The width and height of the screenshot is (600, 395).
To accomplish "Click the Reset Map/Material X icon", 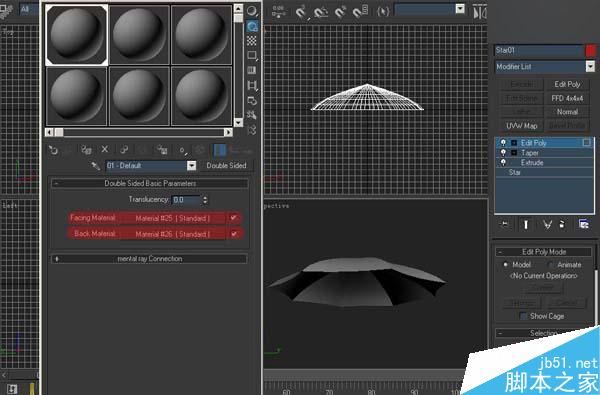I will pyautogui.click(x=105, y=150).
